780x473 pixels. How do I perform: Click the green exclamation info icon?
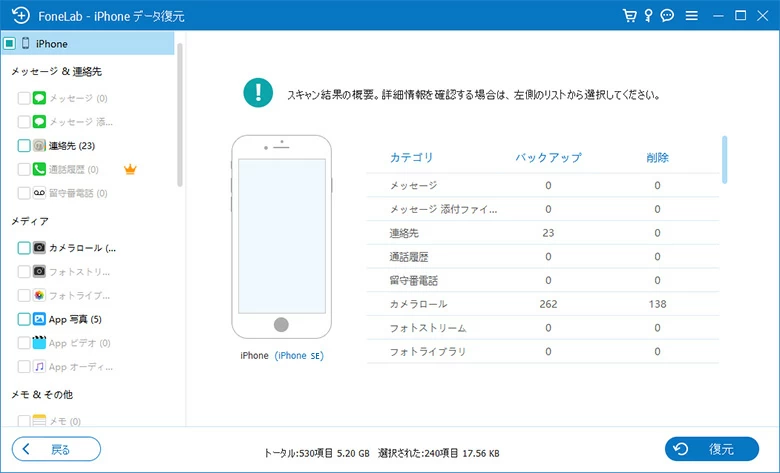[x=258, y=93]
